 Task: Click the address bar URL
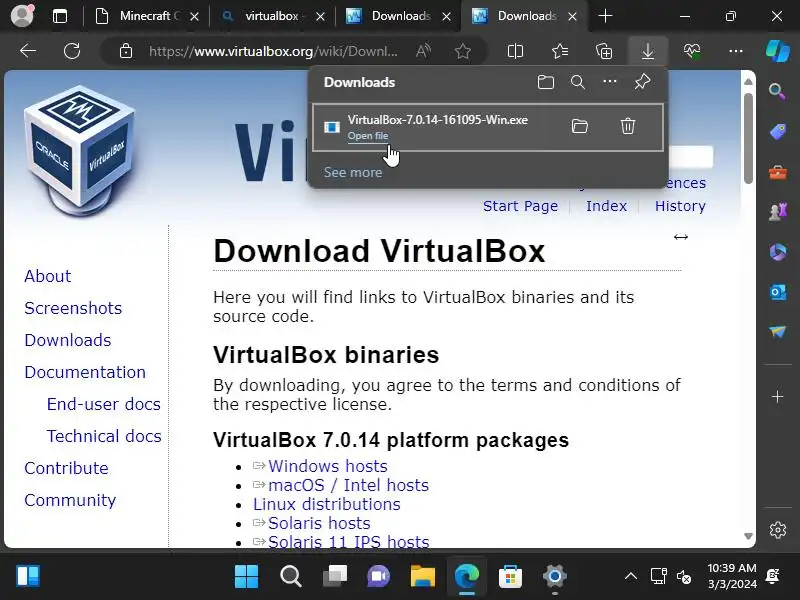pos(273,51)
